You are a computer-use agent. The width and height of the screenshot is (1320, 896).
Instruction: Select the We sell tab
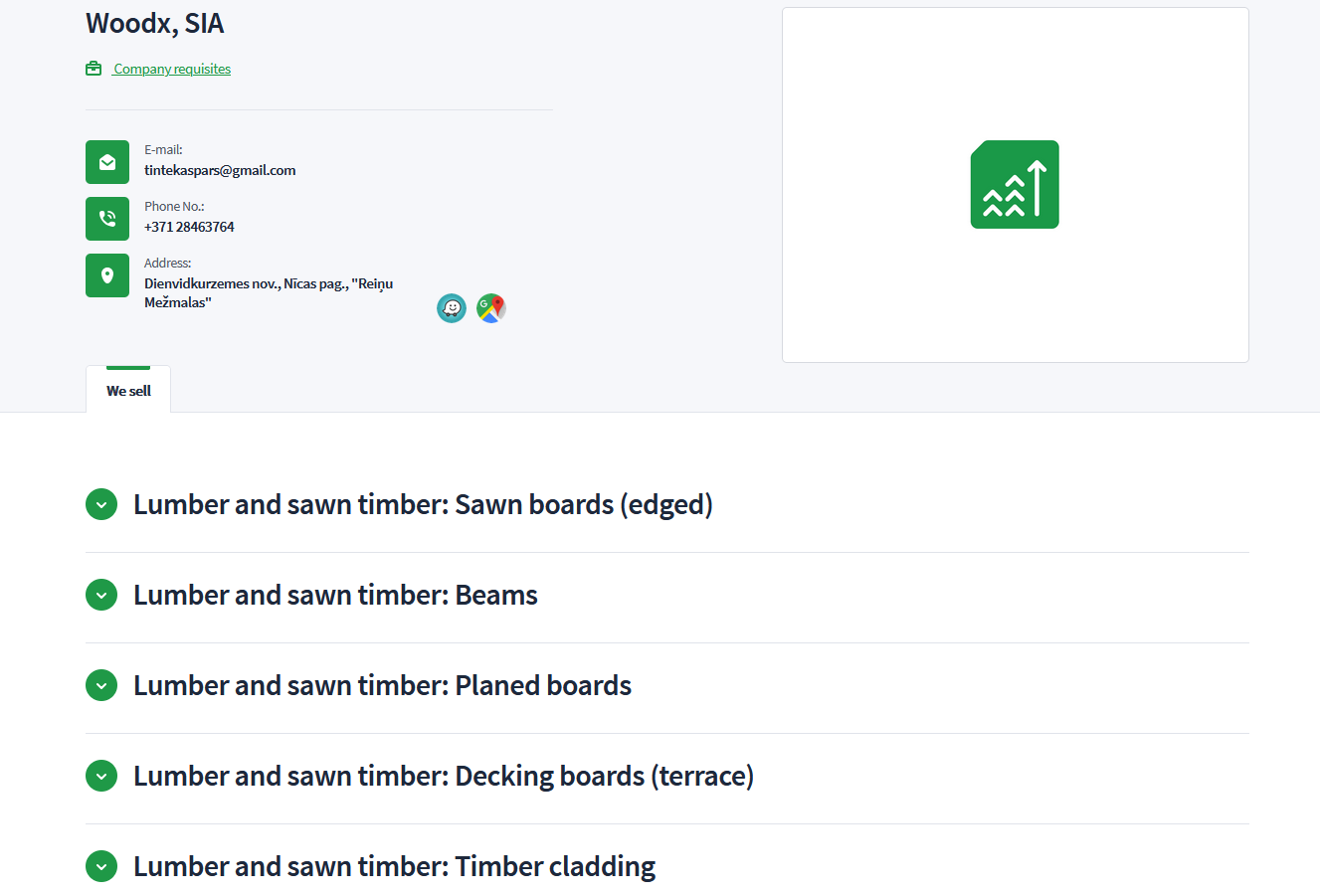click(x=128, y=391)
